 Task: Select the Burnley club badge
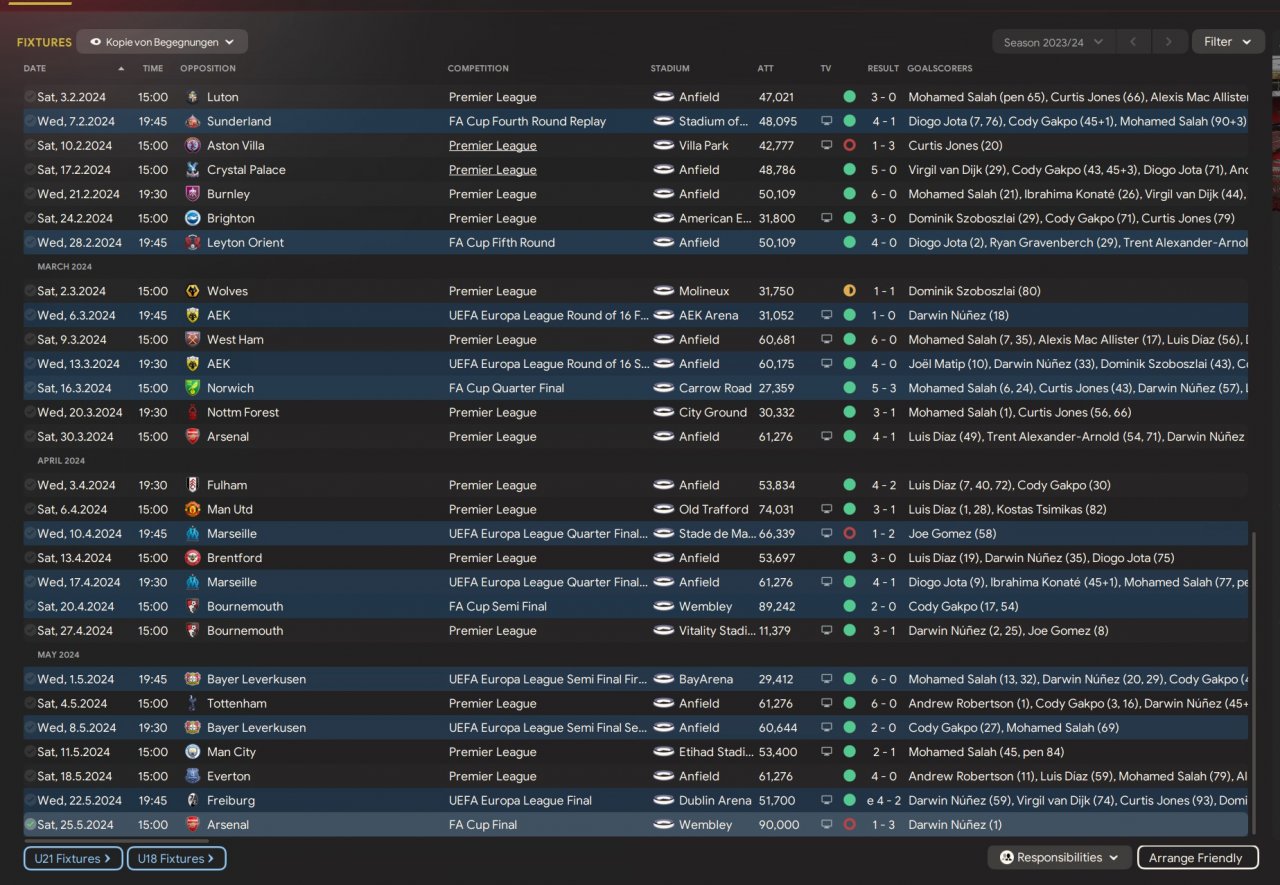point(193,194)
